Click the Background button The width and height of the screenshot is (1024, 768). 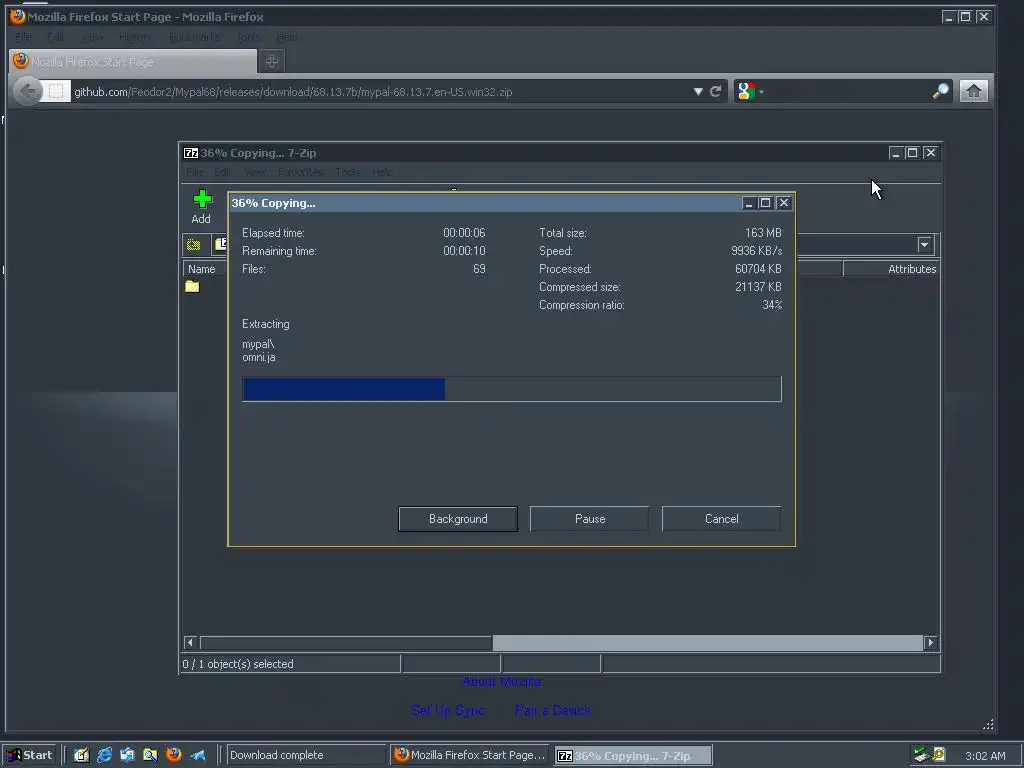pyautogui.click(x=458, y=519)
